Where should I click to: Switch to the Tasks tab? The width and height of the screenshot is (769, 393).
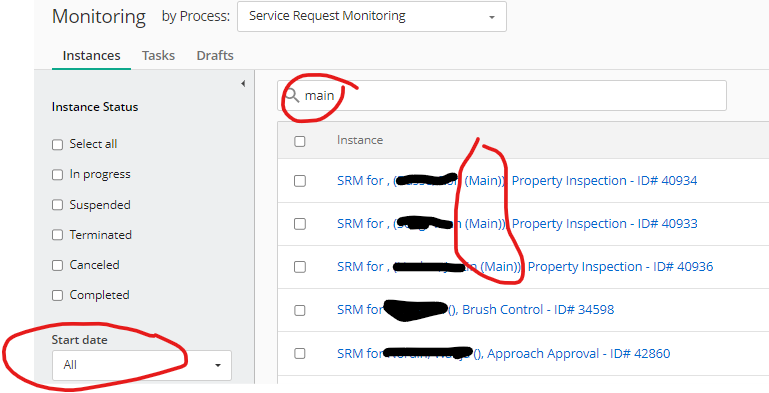pos(158,55)
